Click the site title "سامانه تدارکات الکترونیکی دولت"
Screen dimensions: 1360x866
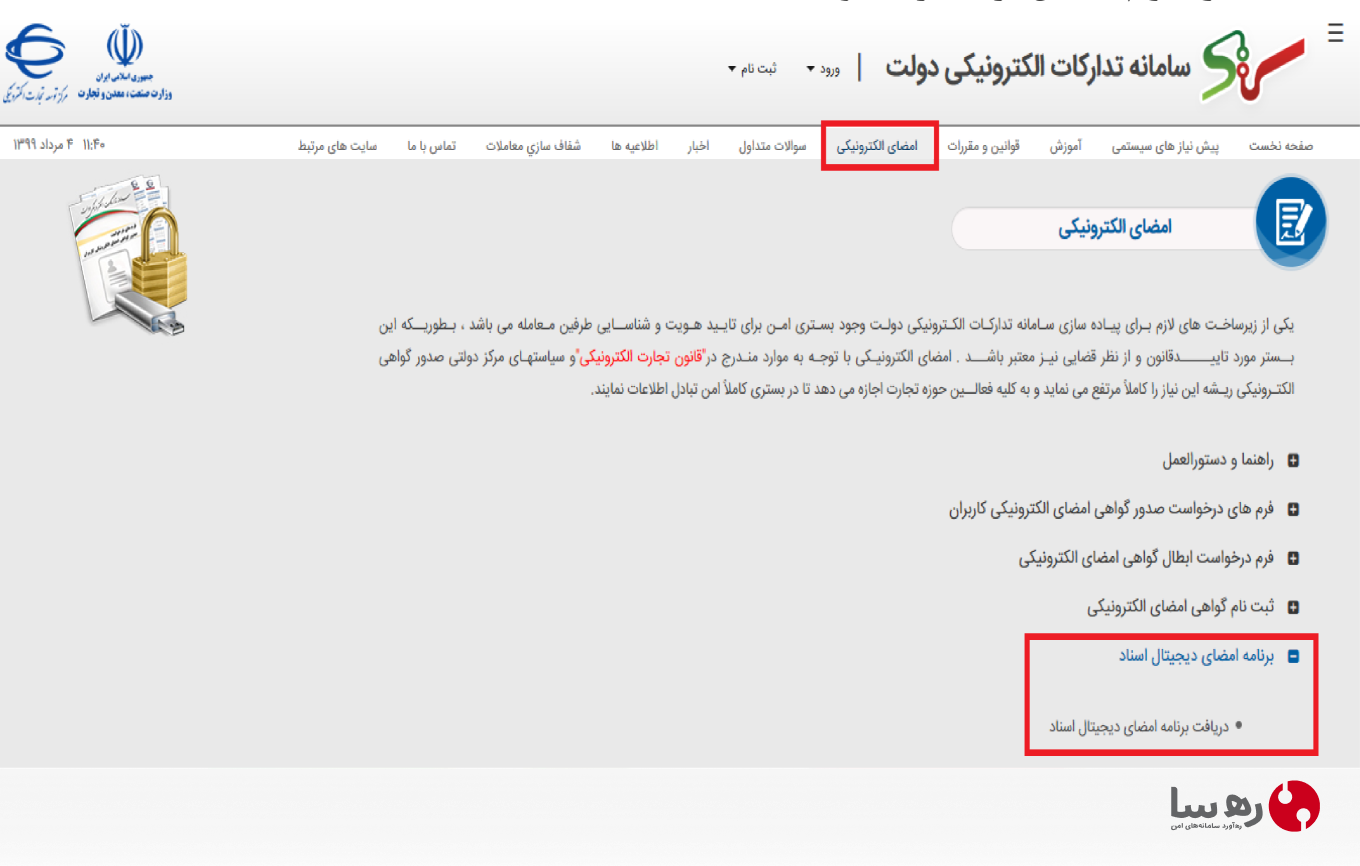[x=1038, y=68]
